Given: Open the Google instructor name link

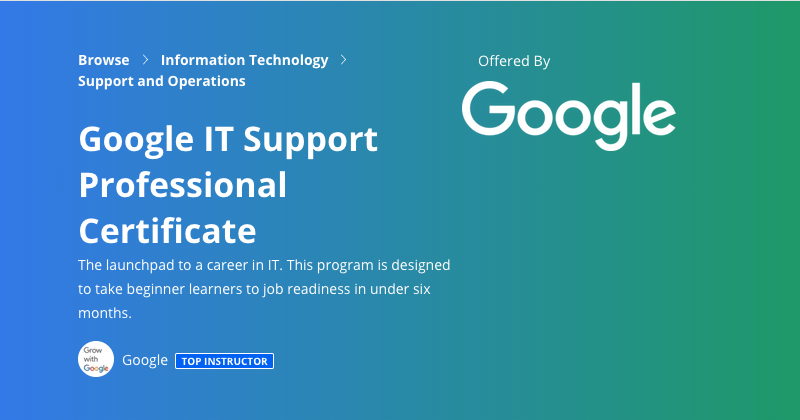Looking at the screenshot, I should 145,360.
